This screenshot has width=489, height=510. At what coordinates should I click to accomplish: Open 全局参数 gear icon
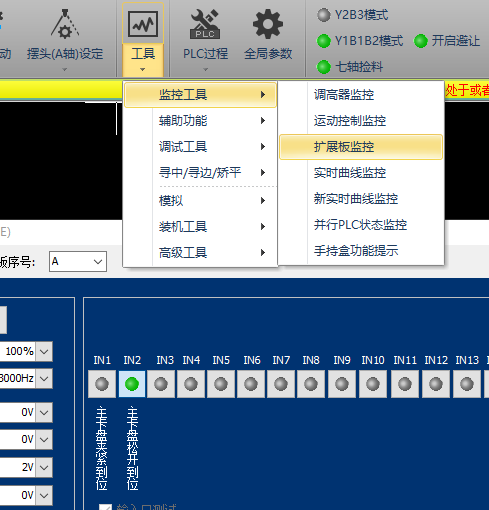[268, 24]
